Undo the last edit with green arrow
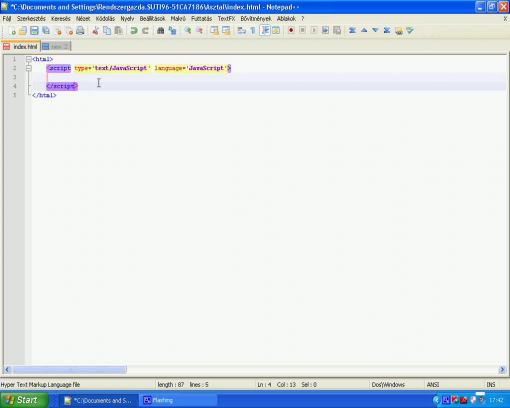This screenshot has width=510, height=408. [134, 31]
